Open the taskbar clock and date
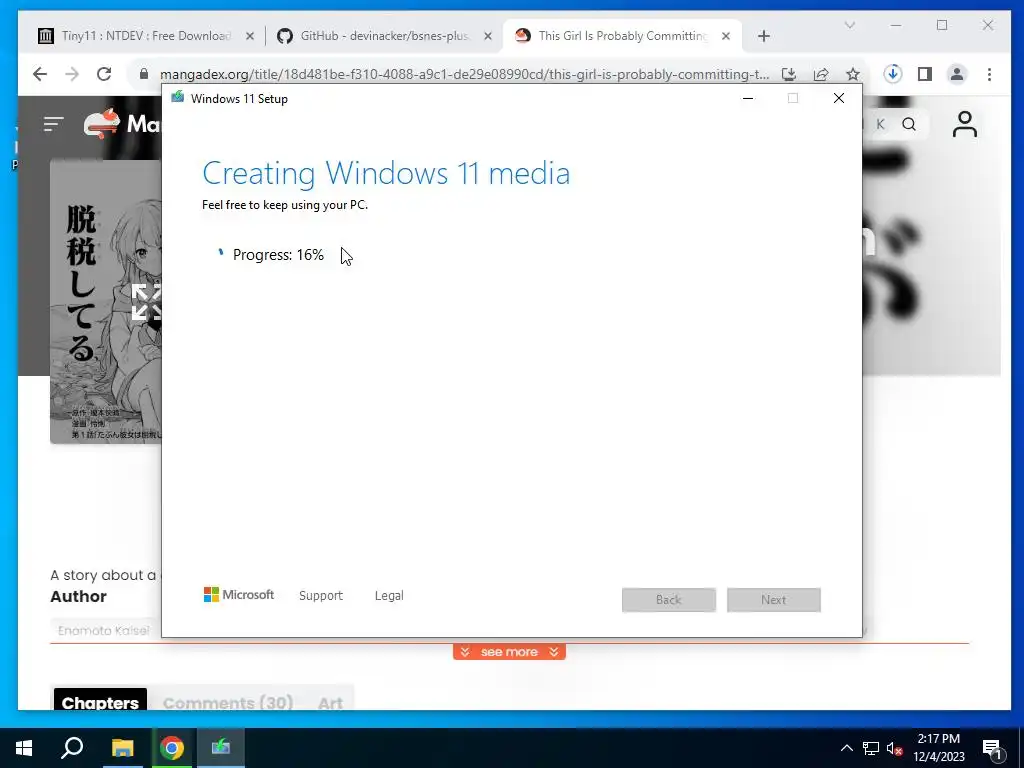Viewport: 1024px width, 768px height. (938, 748)
